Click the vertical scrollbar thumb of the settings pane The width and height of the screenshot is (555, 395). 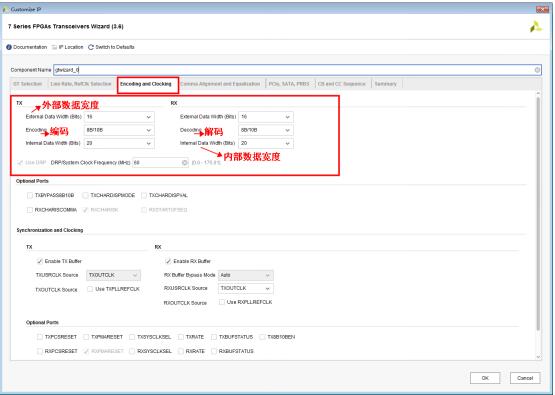tap(538, 214)
